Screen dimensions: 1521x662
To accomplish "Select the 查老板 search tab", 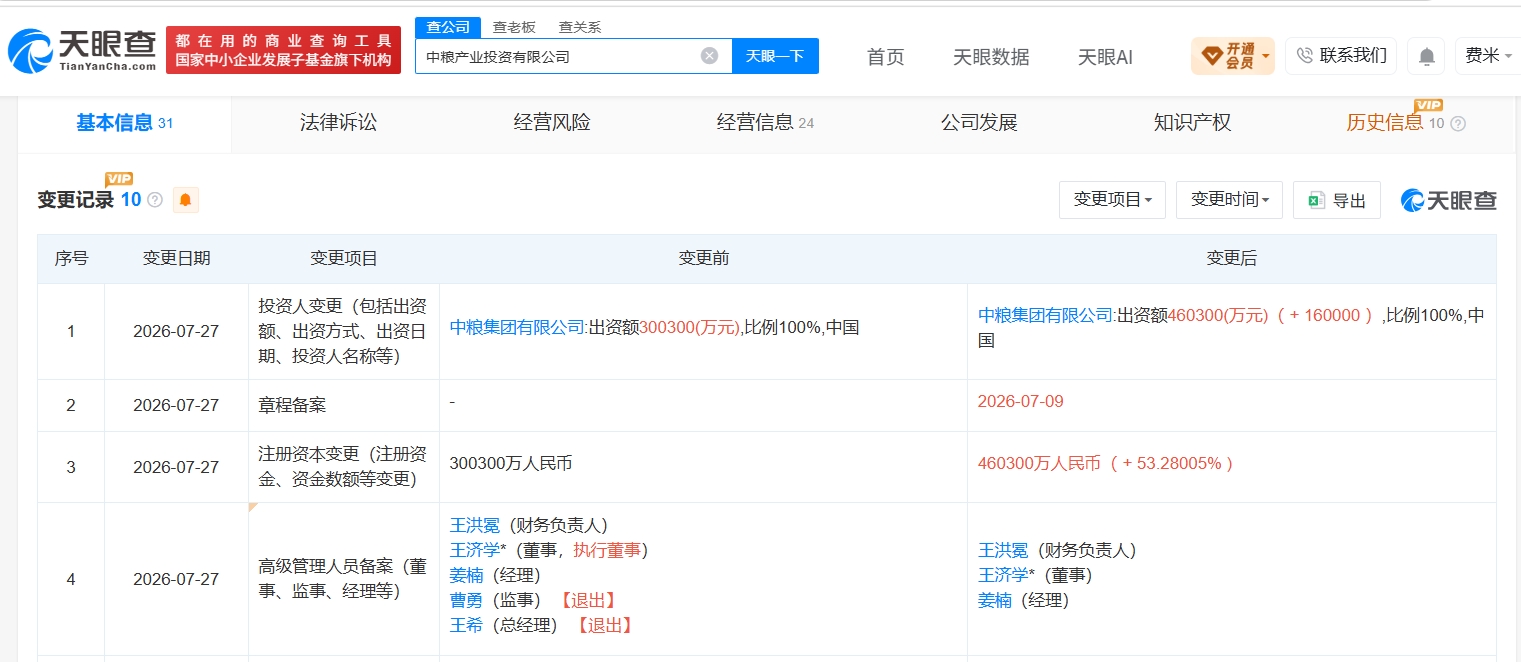I will click(x=514, y=27).
